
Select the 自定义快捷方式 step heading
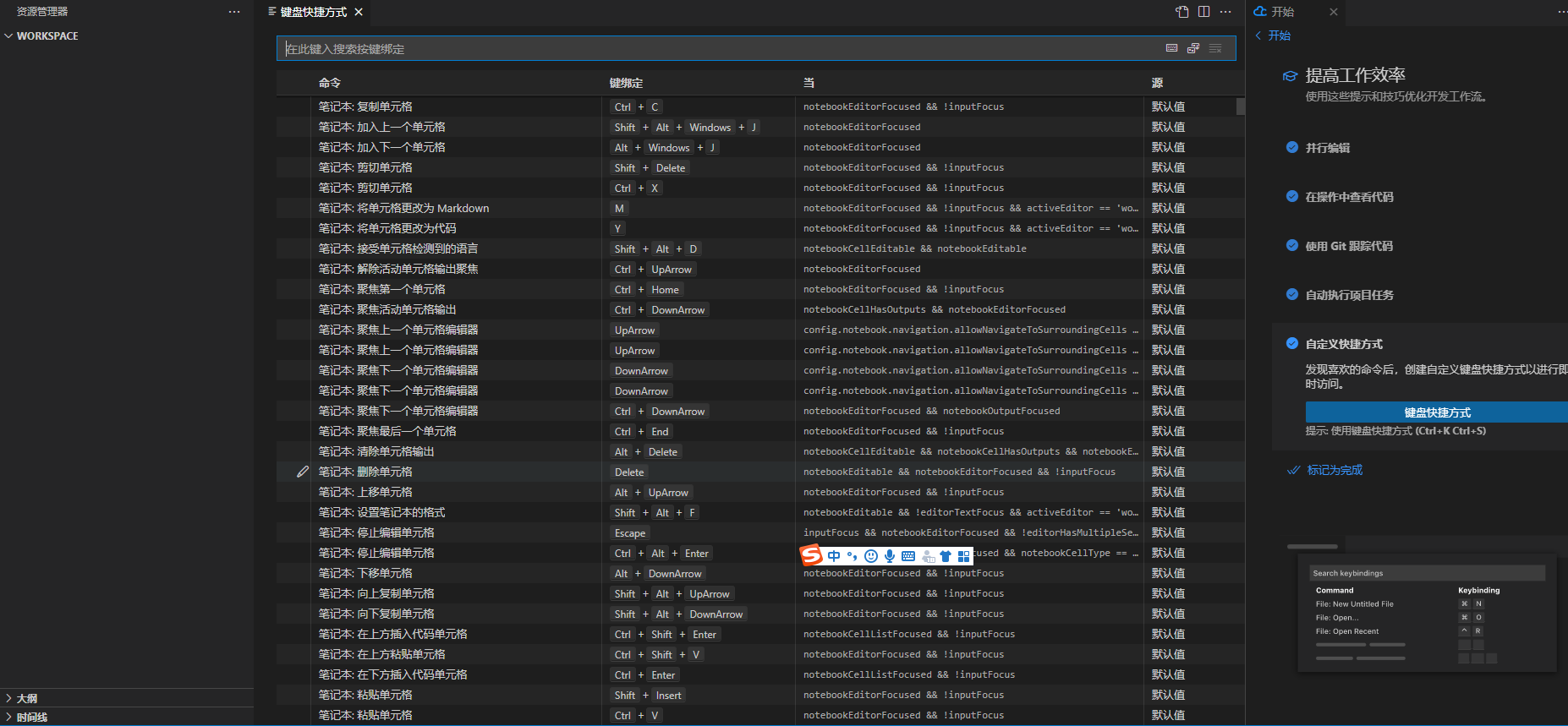pos(1345,344)
